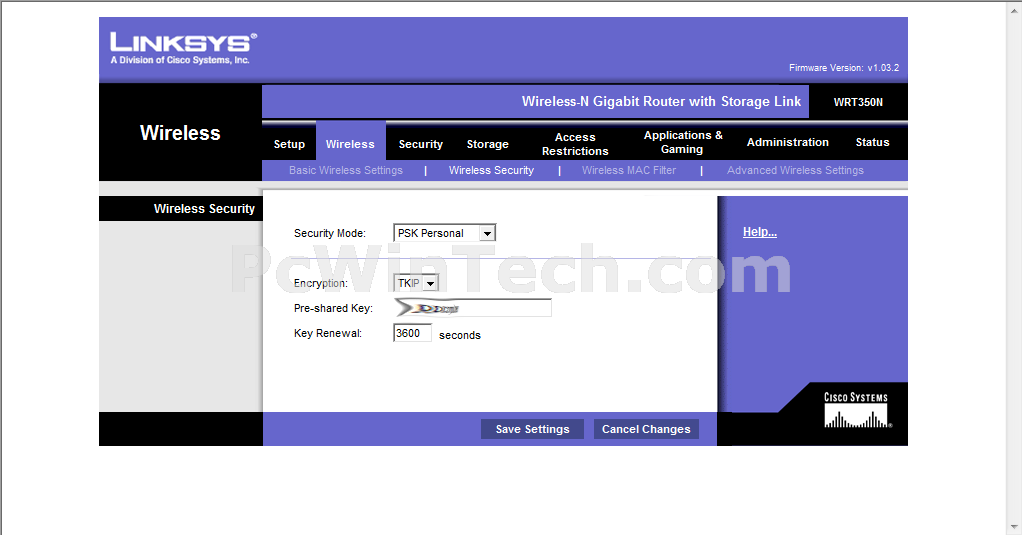Go to Advanced Wireless Settings subtab

795,170
